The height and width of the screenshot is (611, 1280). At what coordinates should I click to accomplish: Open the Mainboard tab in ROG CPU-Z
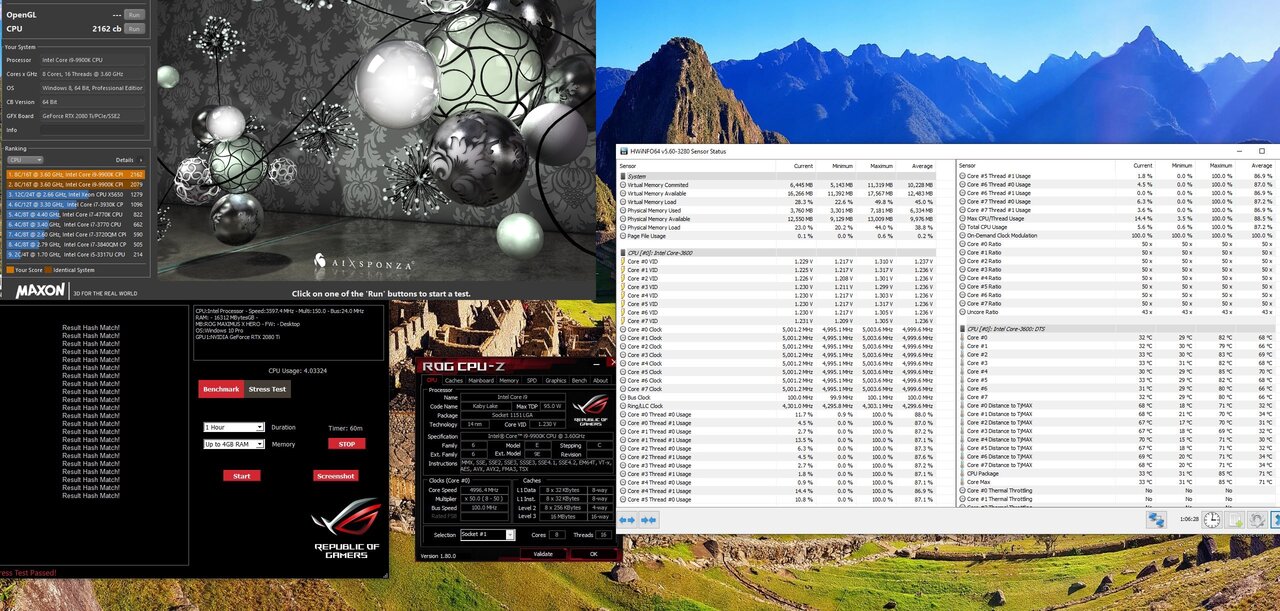[x=481, y=380]
